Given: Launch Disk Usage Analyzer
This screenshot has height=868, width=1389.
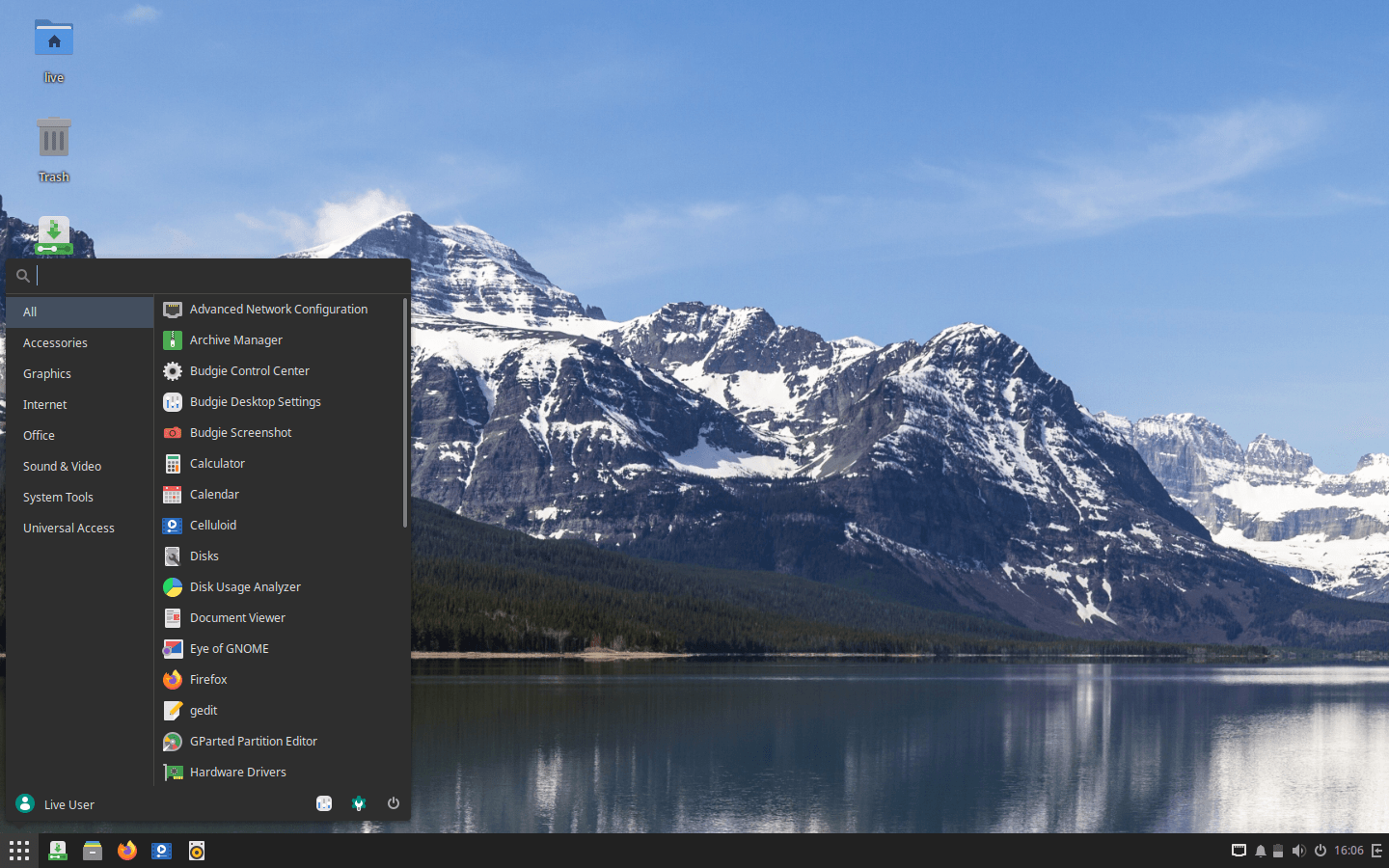Looking at the screenshot, I should (279, 587).
